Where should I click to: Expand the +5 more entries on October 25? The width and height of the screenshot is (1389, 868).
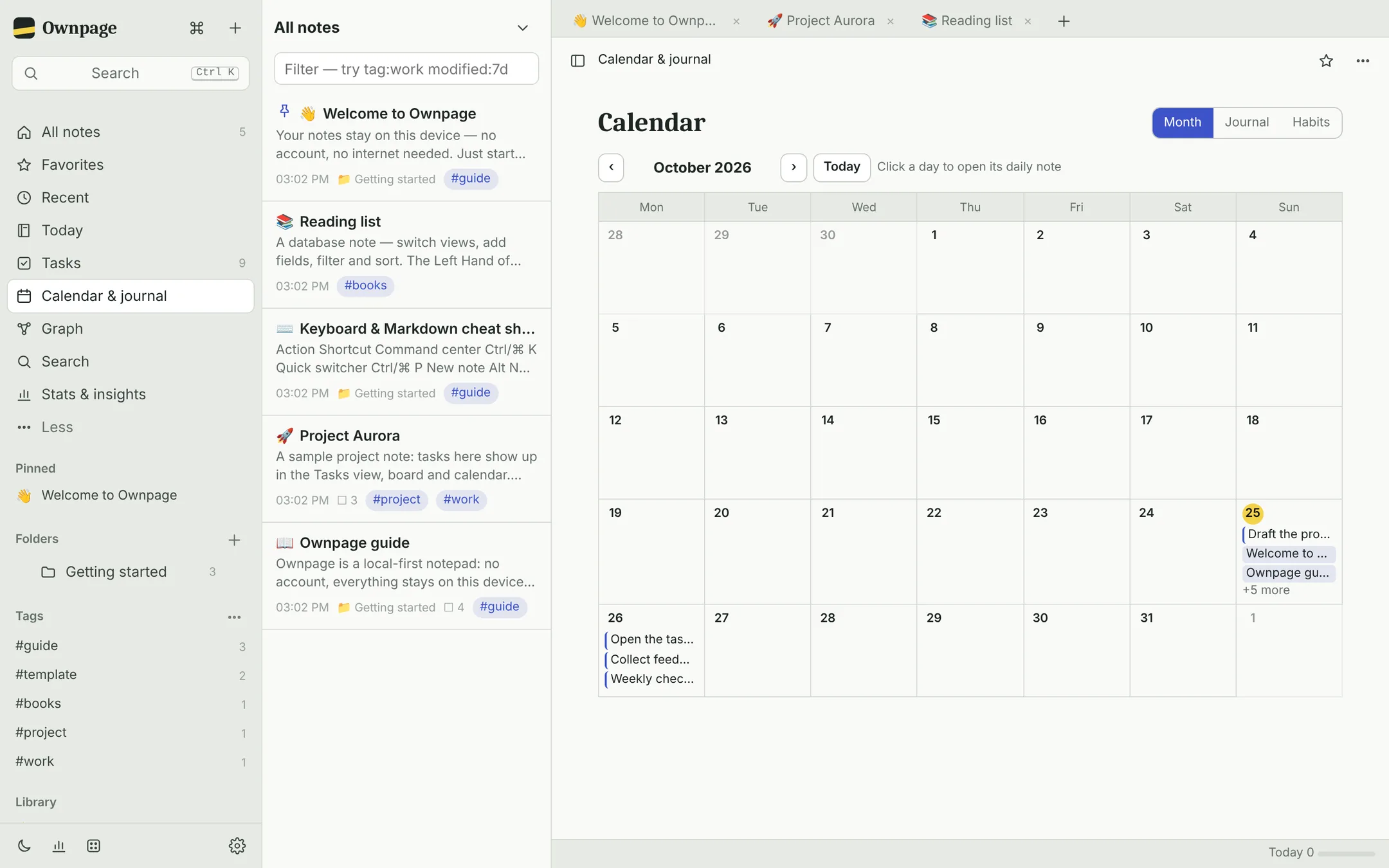(x=1266, y=590)
